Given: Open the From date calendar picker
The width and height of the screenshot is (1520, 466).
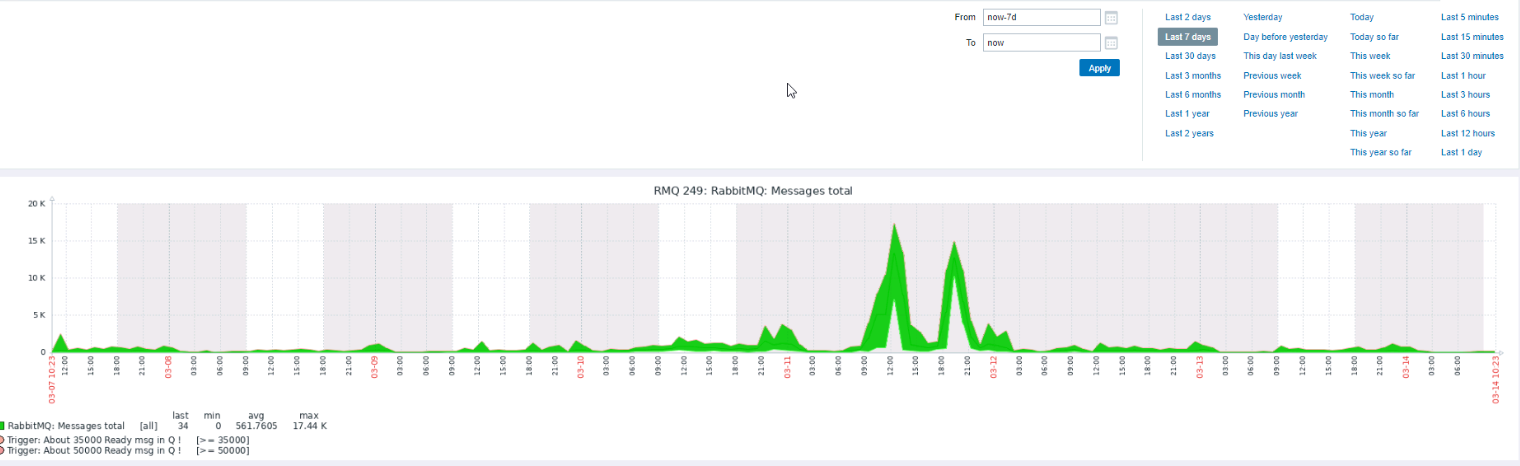Looking at the screenshot, I should point(1111,17).
